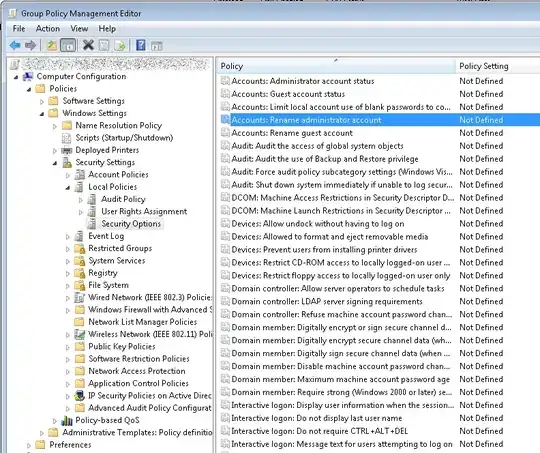Click the Show/Hide Action Pane icon
The width and height of the screenshot is (540, 453).
156,45
